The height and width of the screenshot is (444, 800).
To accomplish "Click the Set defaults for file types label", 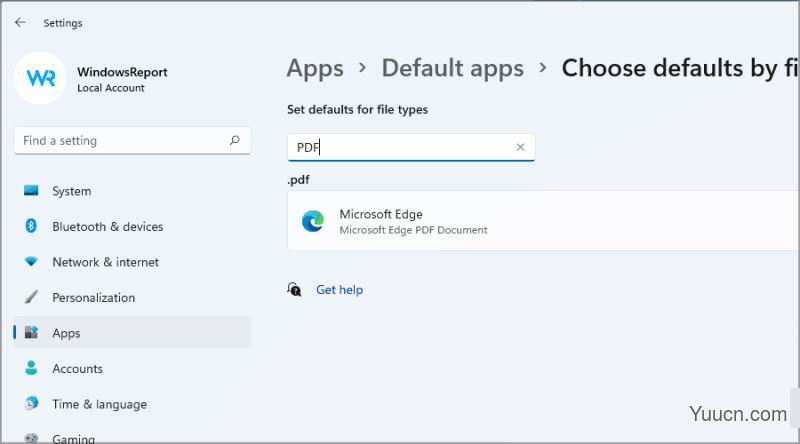I will [x=357, y=110].
